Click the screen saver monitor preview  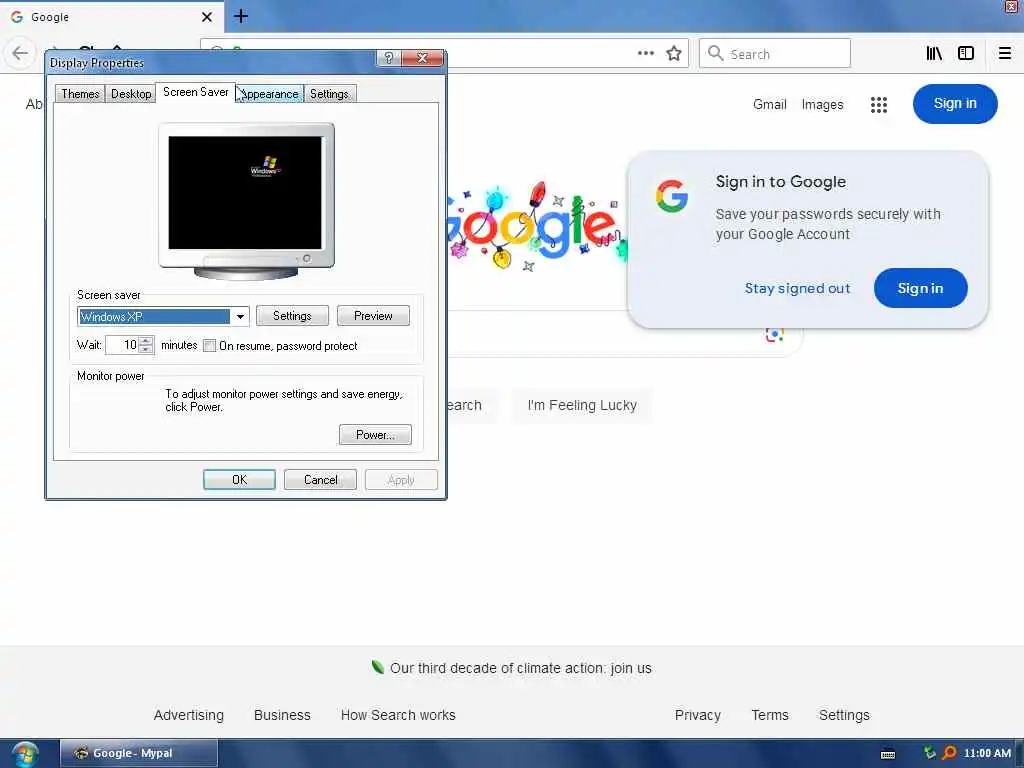tap(246, 193)
